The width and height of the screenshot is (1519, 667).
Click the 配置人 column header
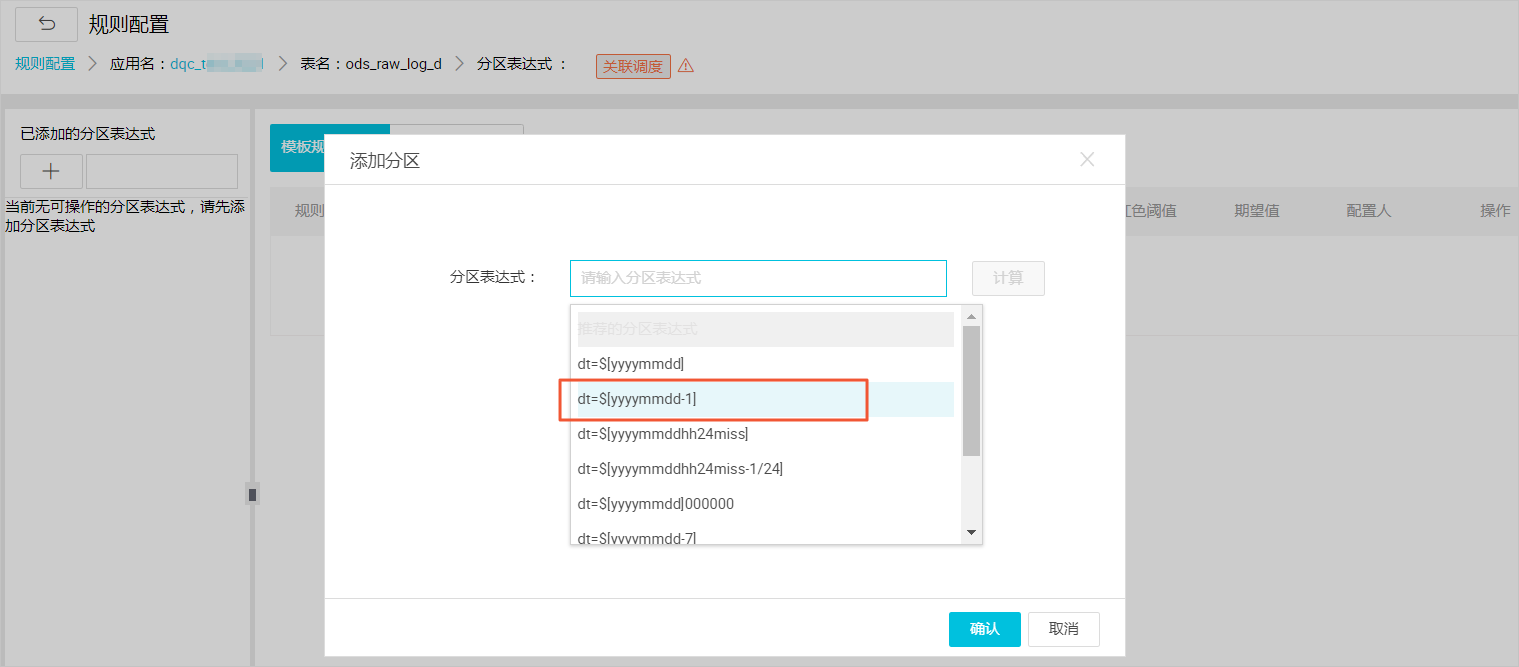pyautogui.click(x=1369, y=211)
